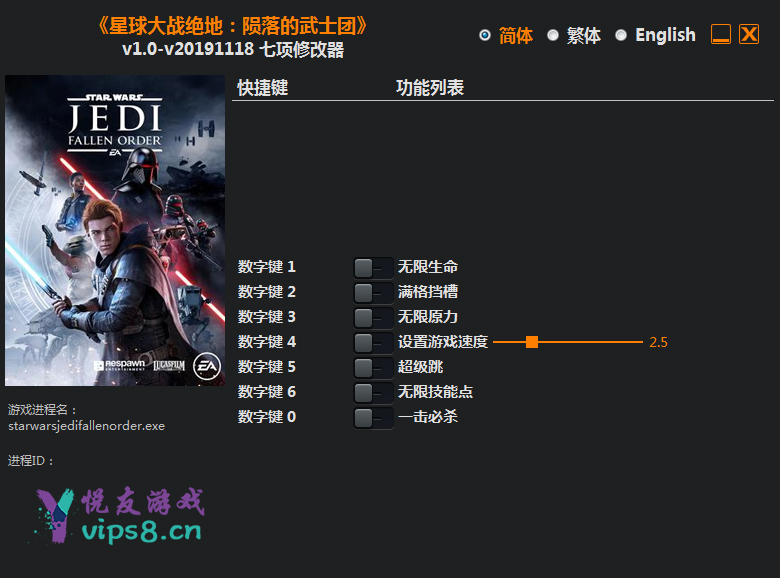The image size is (780, 578).
Task: Click the game speed slider handle
Action: click(532, 342)
